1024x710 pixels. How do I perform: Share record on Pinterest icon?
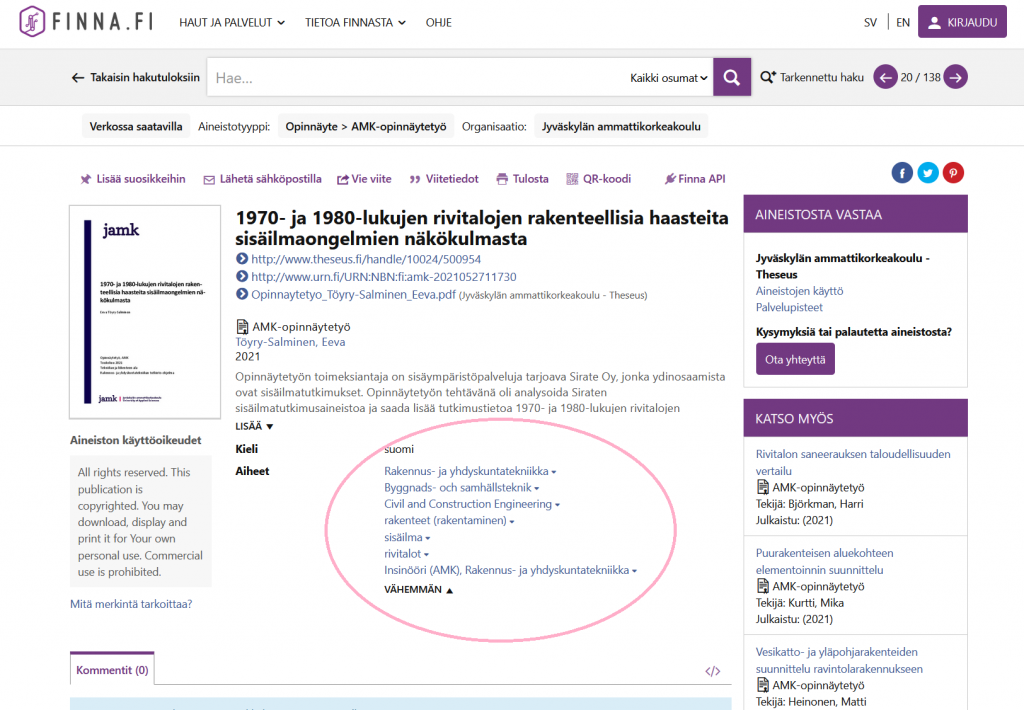pos(954,173)
